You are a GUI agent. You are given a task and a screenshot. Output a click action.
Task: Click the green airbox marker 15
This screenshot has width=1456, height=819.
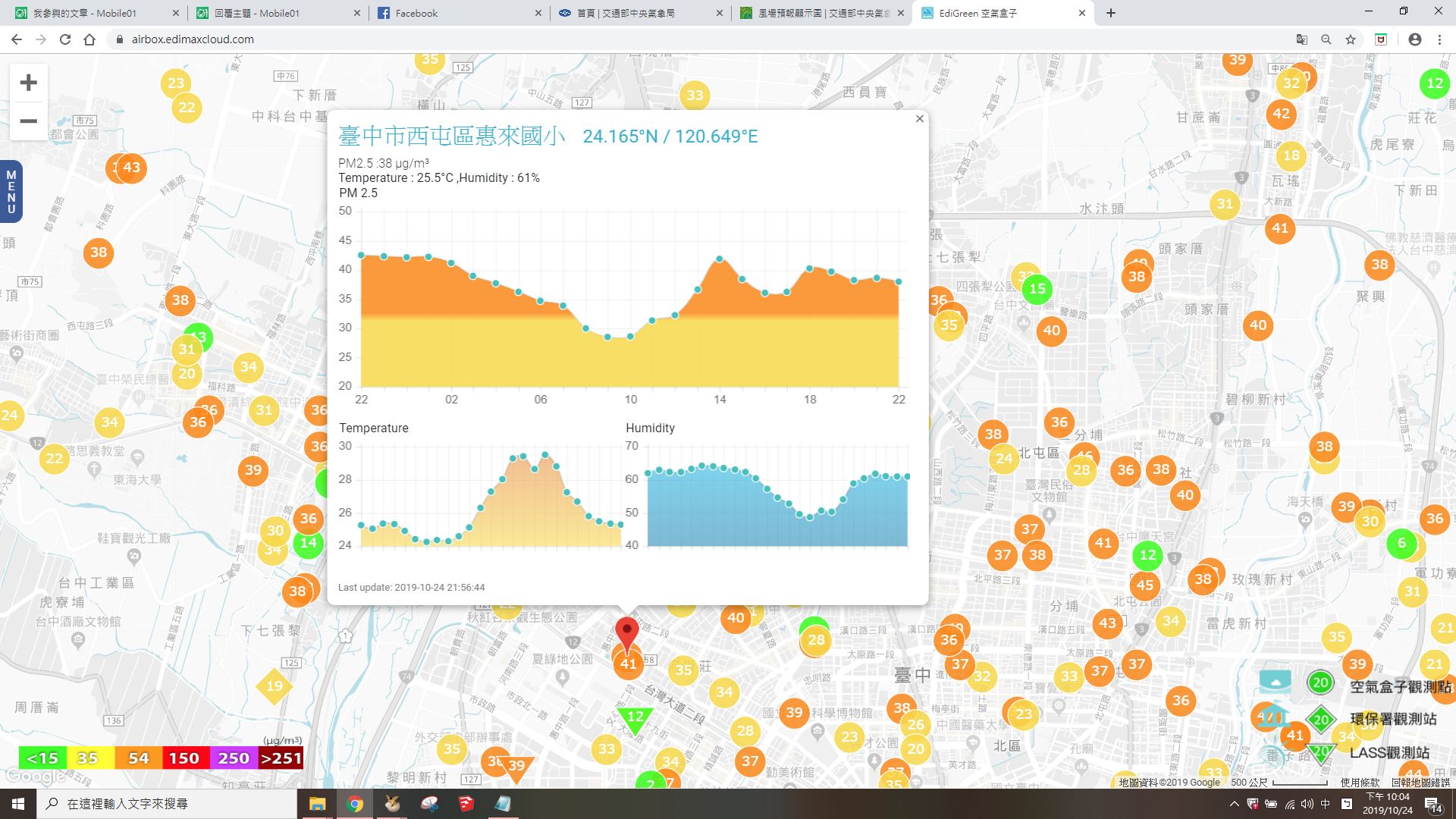click(x=1037, y=288)
